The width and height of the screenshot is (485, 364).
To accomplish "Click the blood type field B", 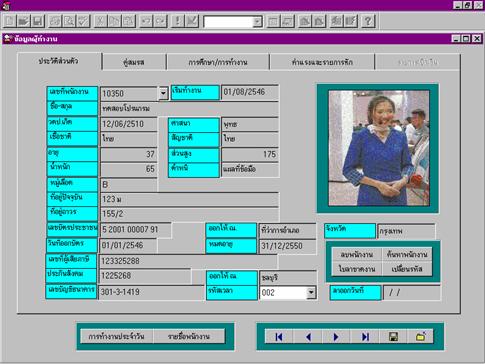I will (x=129, y=184).
